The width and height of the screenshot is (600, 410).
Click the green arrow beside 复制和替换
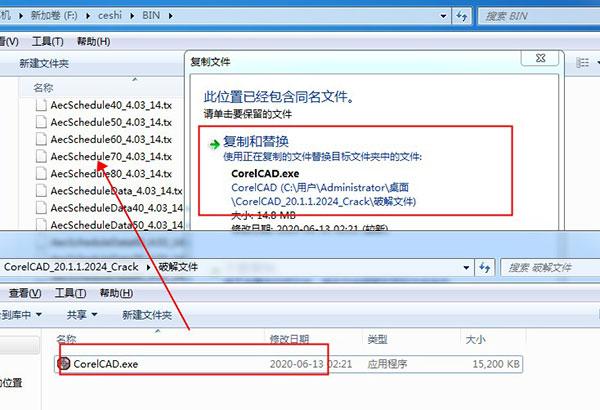(x=215, y=144)
